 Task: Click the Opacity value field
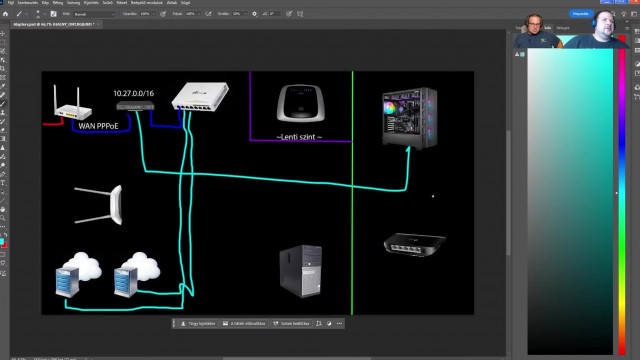[145, 14]
